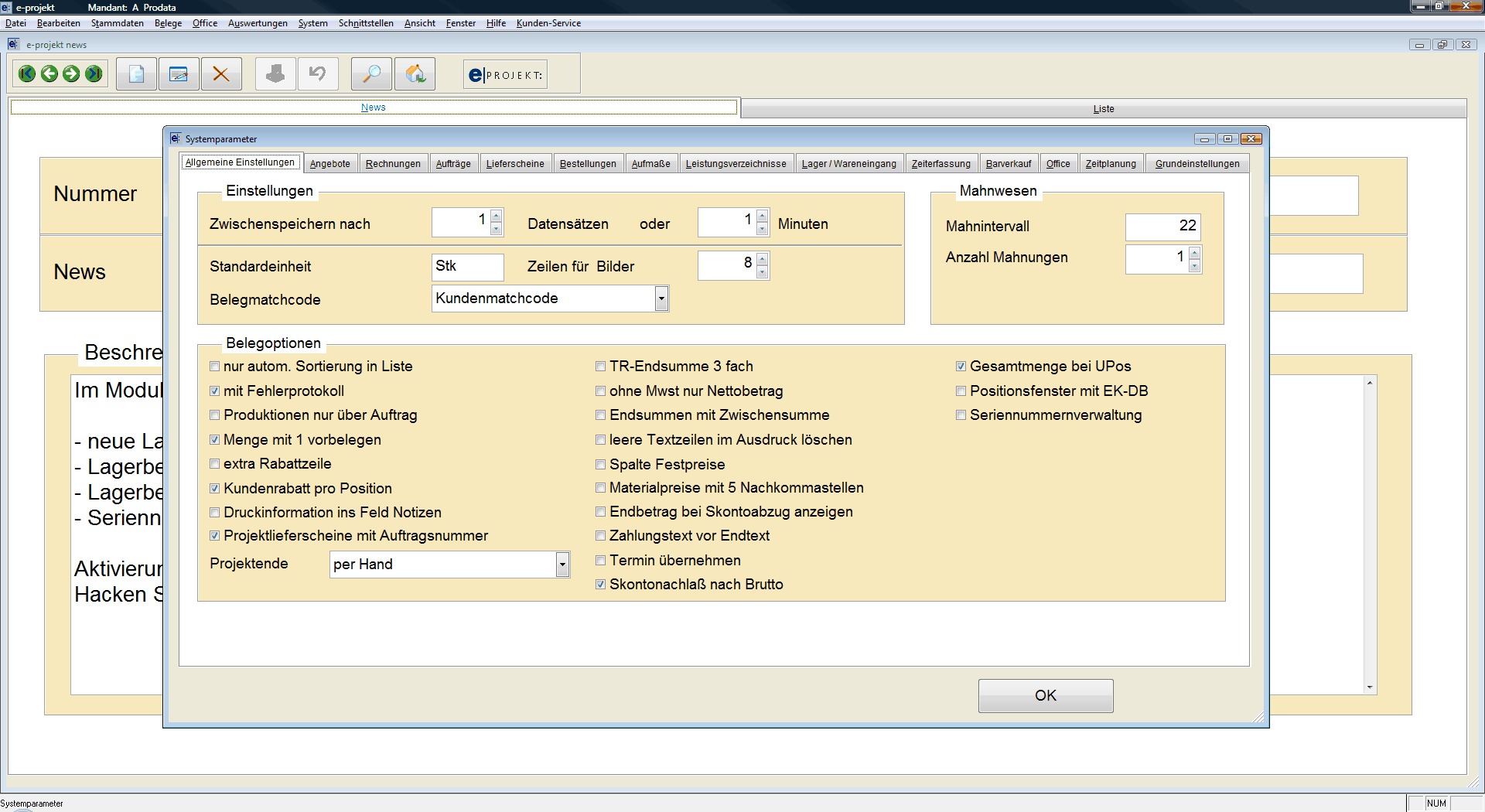The width and height of the screenshot is (1485, 812).
Task: Restore the e-projekt news child window
Action: click(x=1442, y=45)
